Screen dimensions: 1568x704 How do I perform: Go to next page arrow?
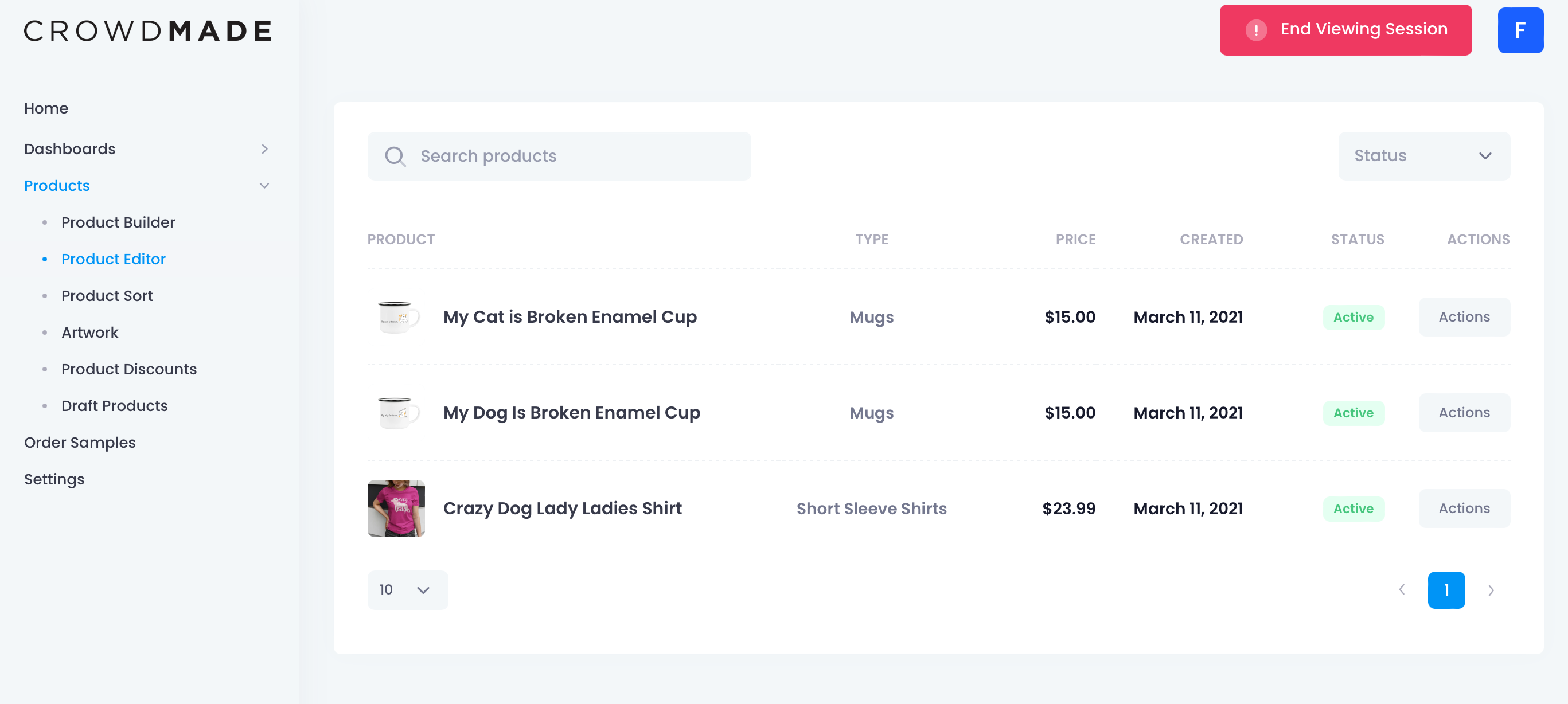pyautogui.click(x=1491, y=589)
